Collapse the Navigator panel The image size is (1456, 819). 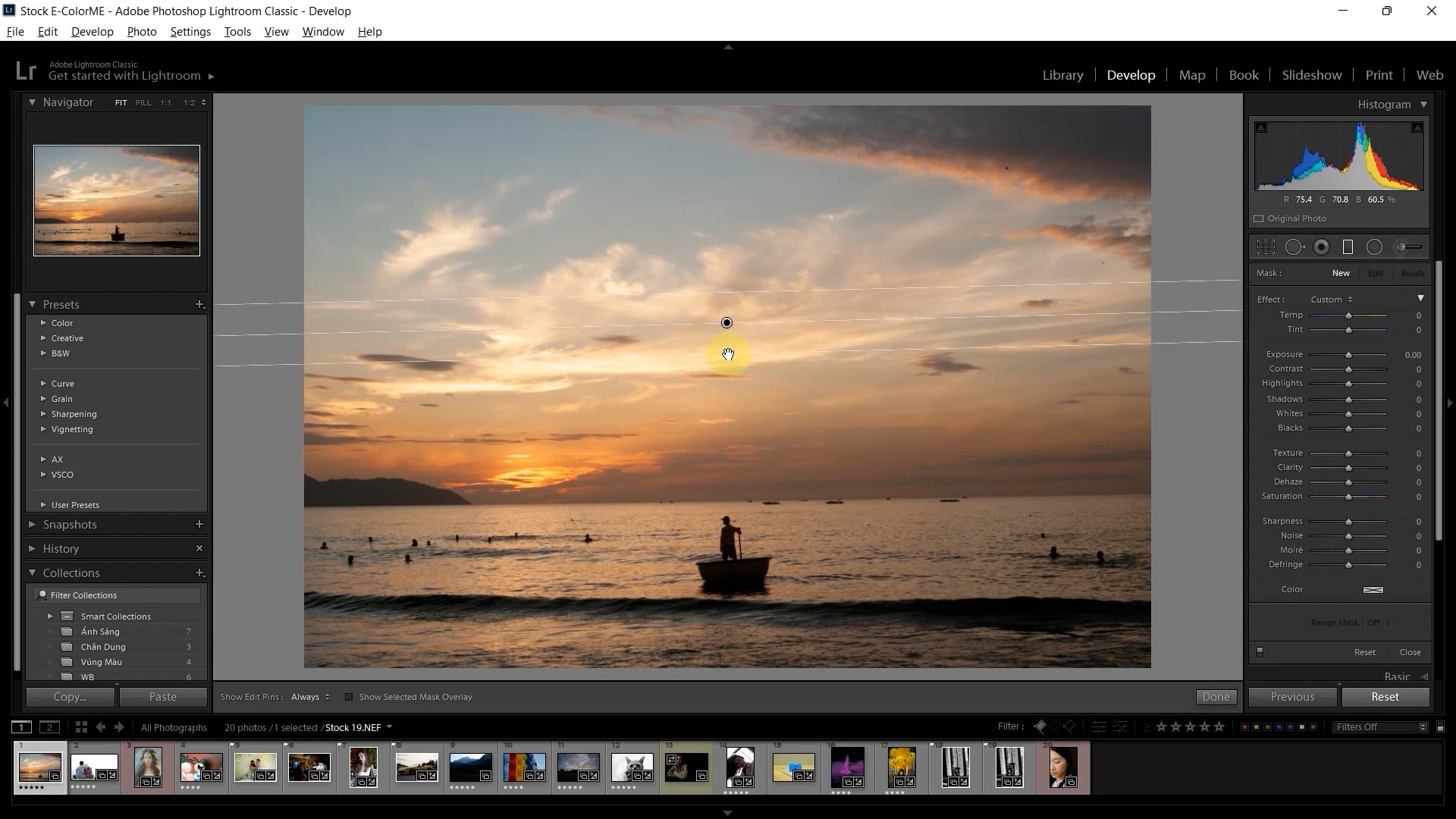tap(32, 102)
